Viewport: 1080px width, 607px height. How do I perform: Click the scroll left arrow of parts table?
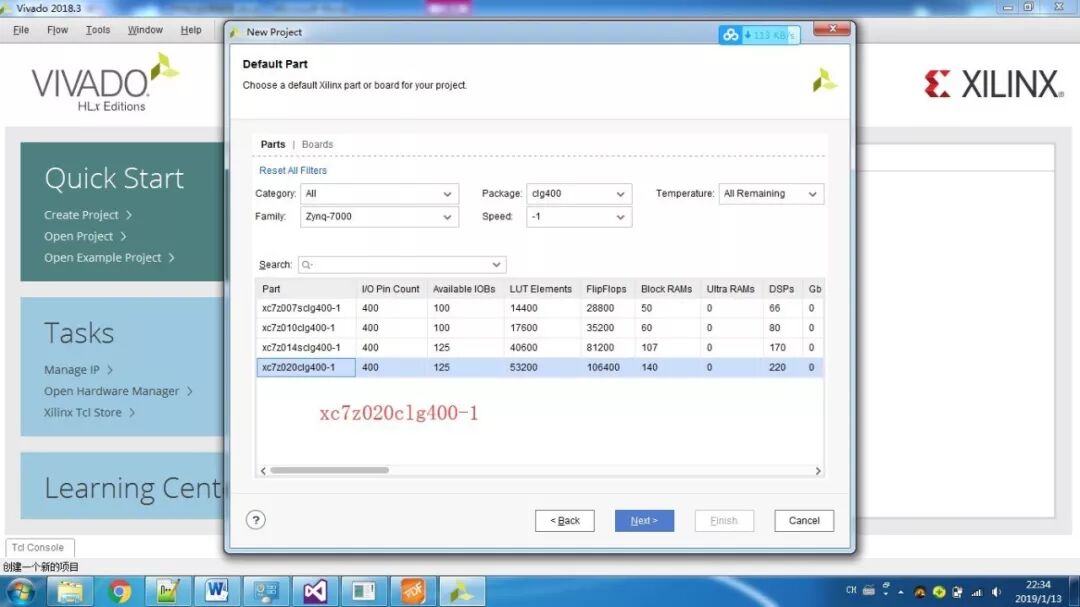point(263,471)
